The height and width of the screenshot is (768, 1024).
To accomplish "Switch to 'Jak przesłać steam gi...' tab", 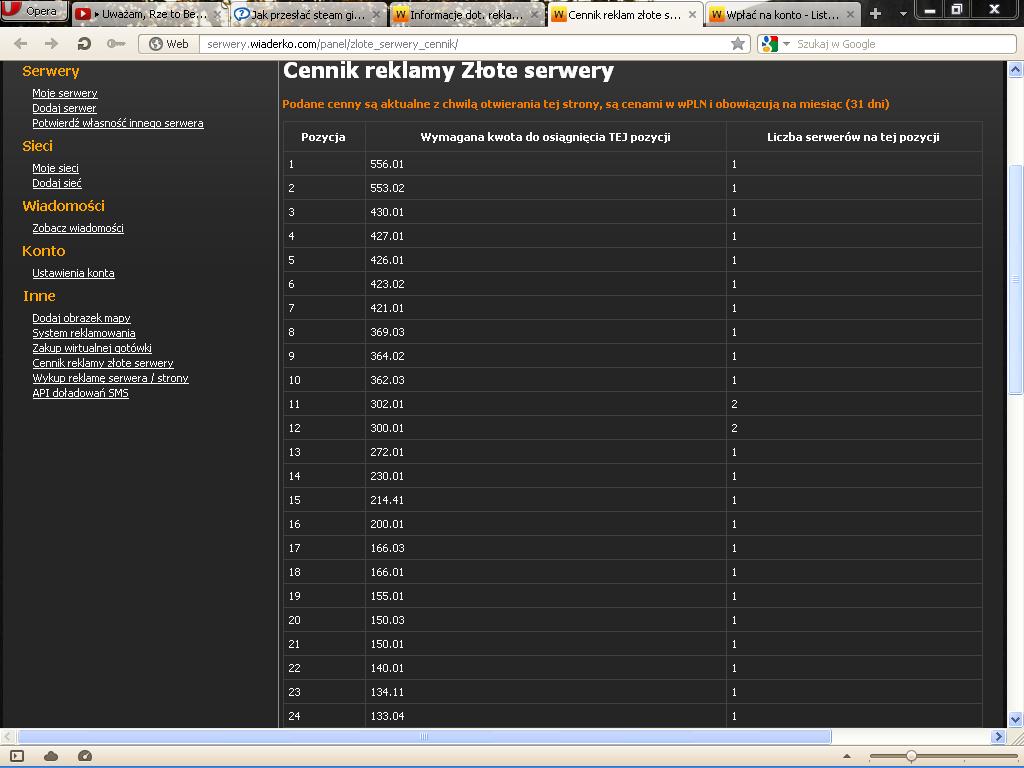I will 308,14.
